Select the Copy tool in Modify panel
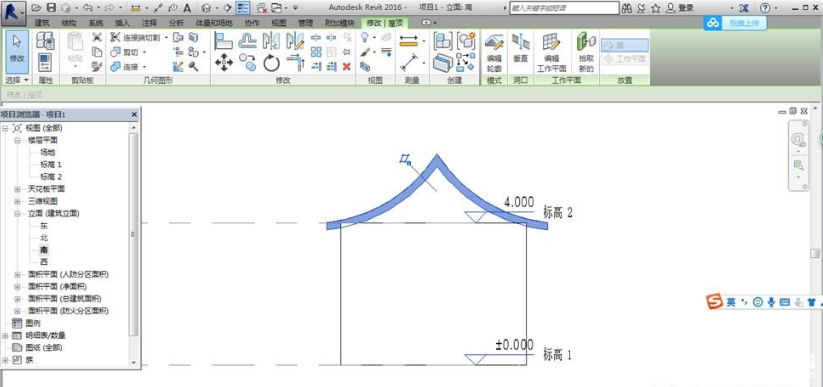This screenshot has height=387, width=823. tap(248, 62)
